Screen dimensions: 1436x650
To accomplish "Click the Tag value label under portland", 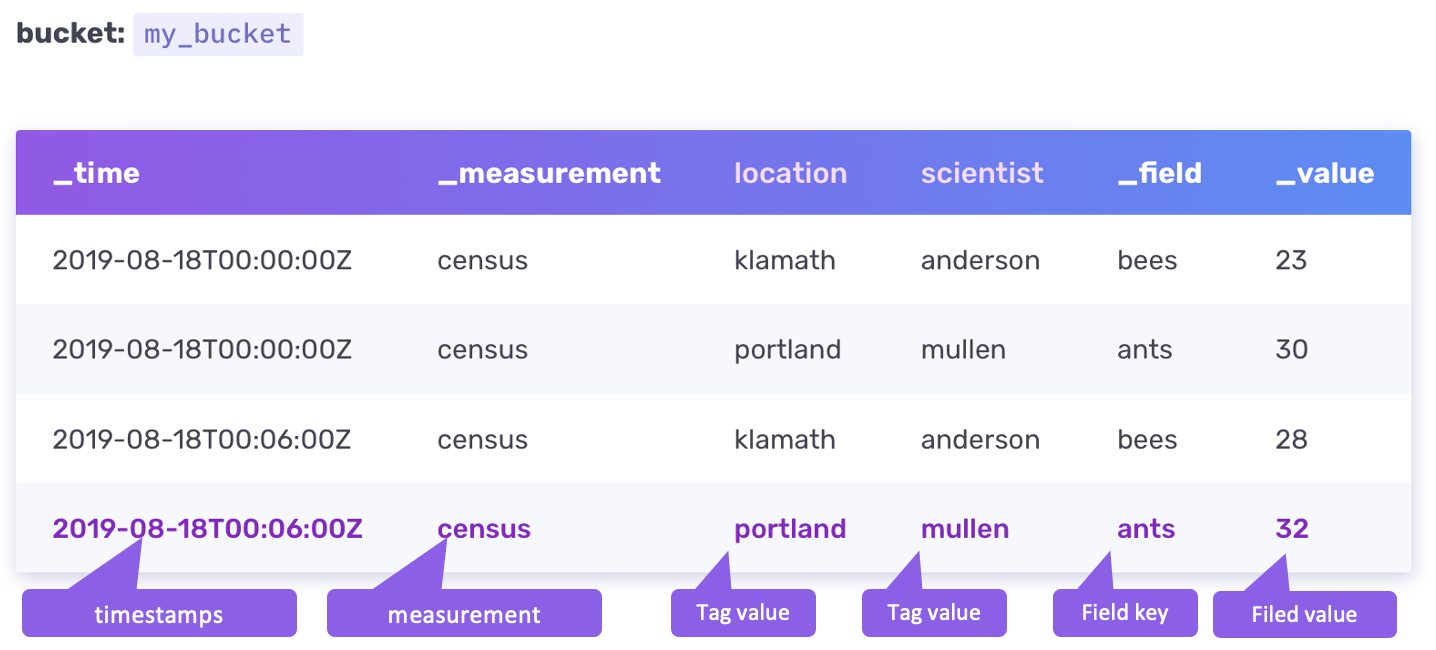I will point(743,613).
